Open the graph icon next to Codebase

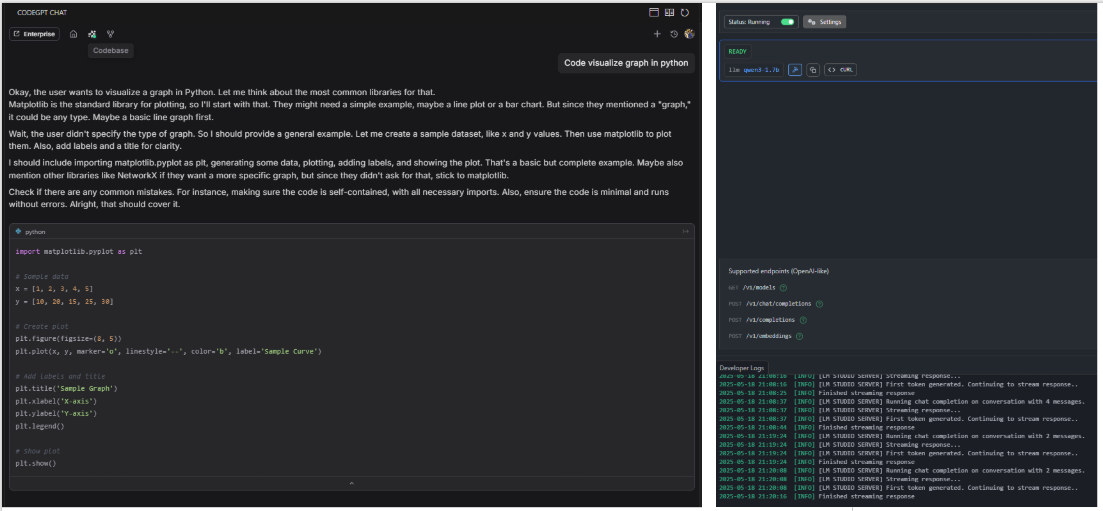click(x=110, y=34)
